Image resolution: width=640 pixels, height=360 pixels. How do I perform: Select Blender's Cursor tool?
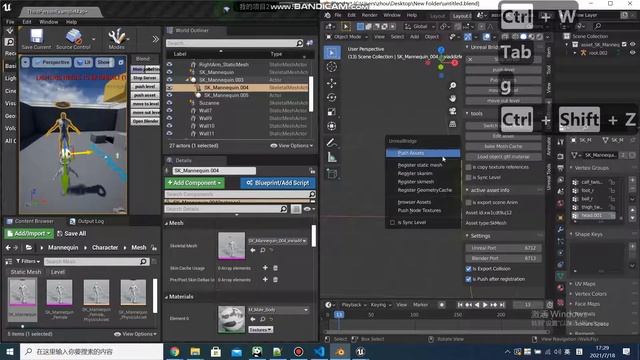(332, 67)
